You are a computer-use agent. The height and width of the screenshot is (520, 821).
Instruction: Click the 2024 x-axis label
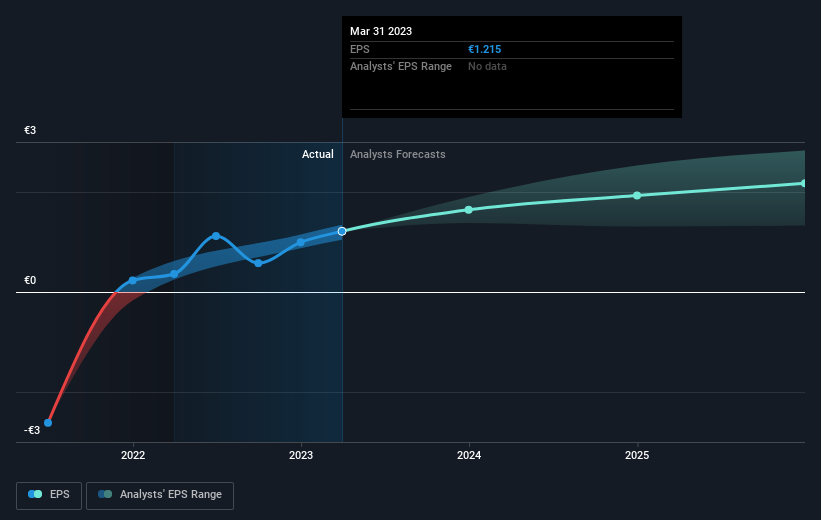coord(469,455)
